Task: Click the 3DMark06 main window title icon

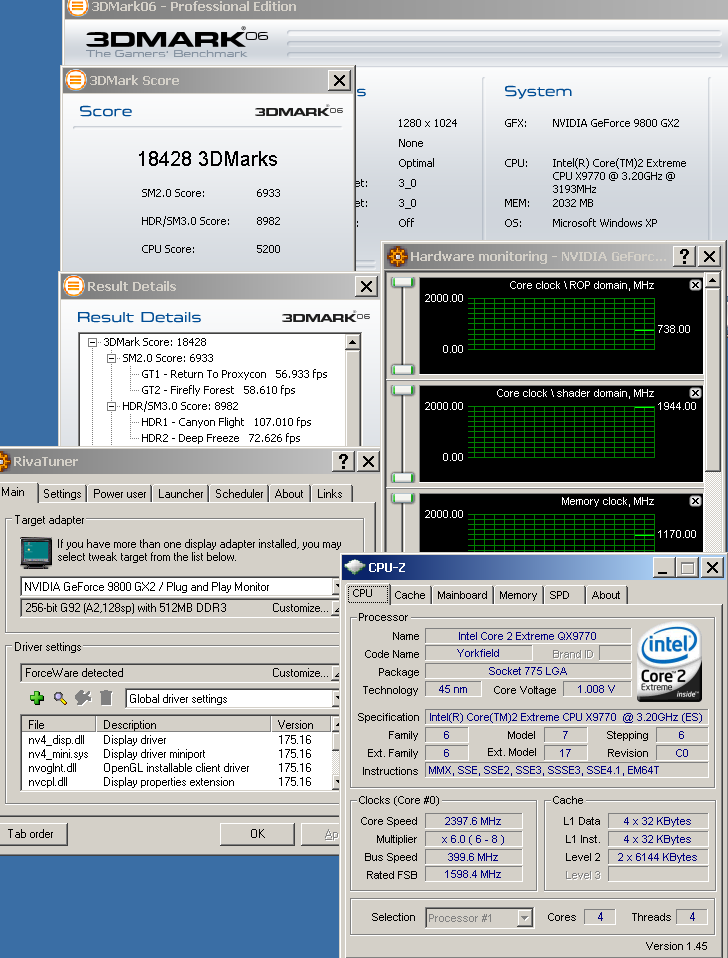Action: (77, 7)
